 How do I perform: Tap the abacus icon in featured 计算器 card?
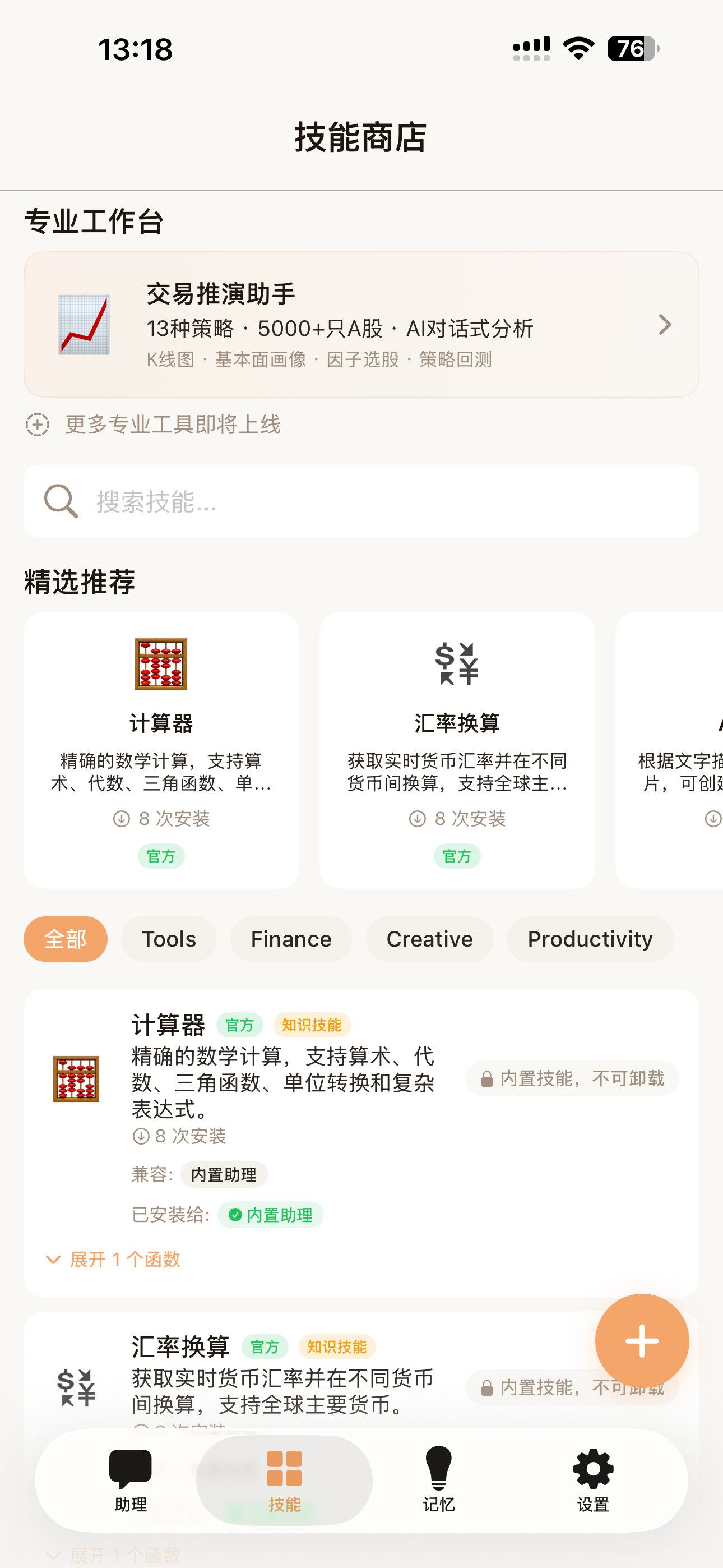pos(161,663)
